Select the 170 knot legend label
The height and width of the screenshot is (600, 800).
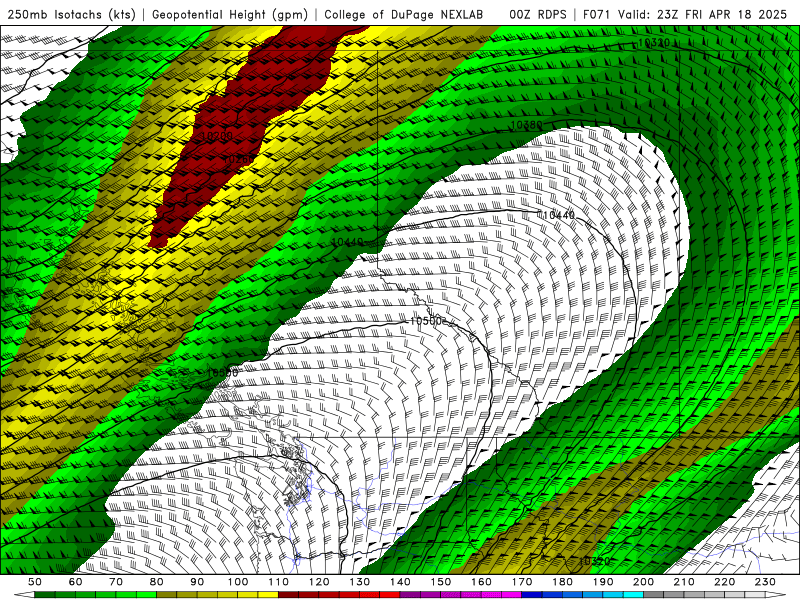coord(522,582)
